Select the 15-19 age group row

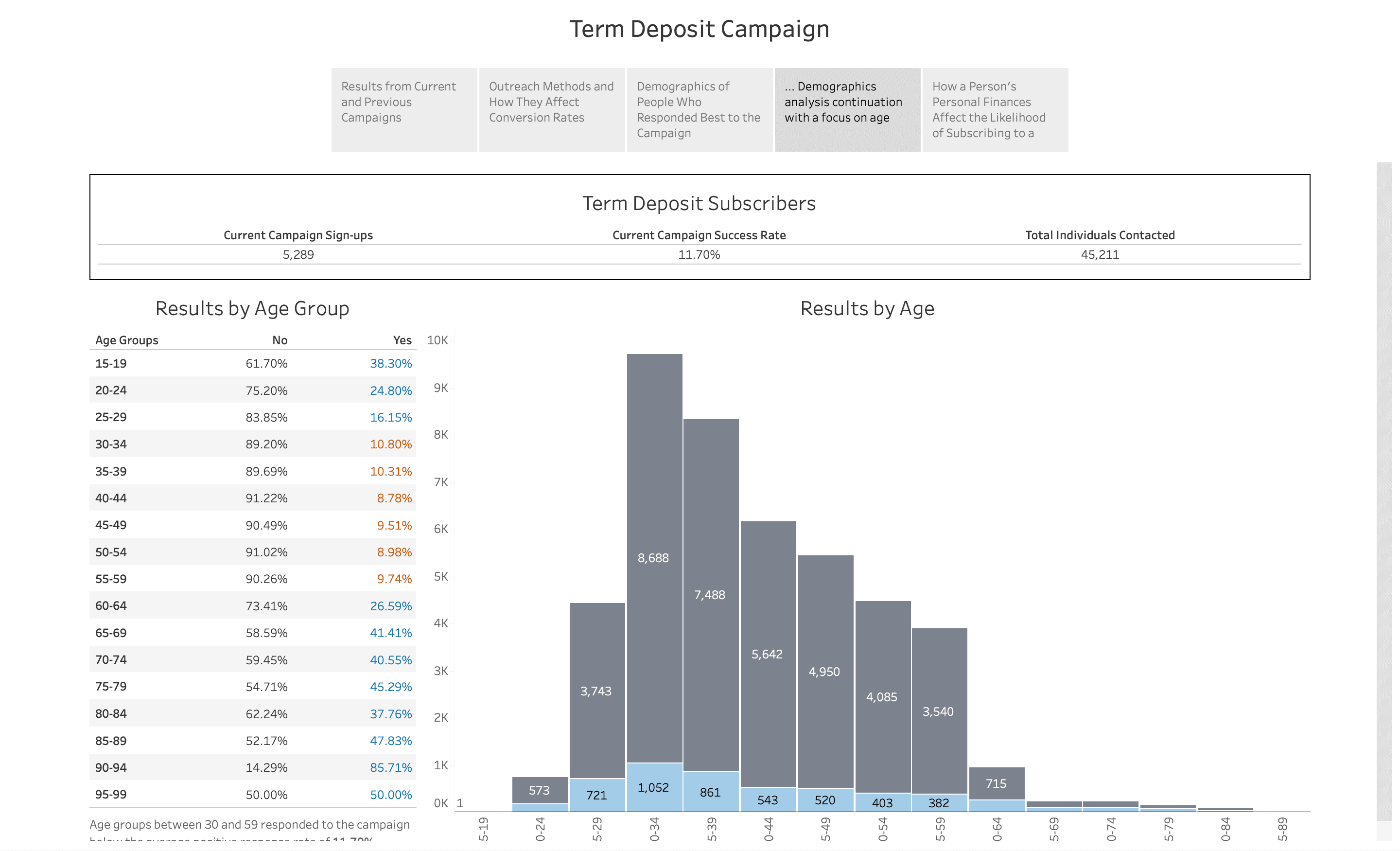pyautogui.click(x=111, y=363)
